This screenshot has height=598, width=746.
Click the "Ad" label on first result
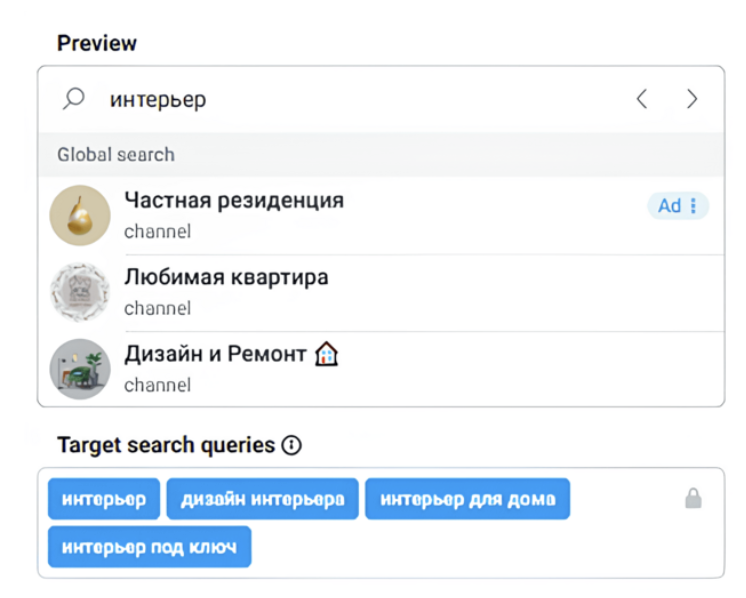click(669, 206)
